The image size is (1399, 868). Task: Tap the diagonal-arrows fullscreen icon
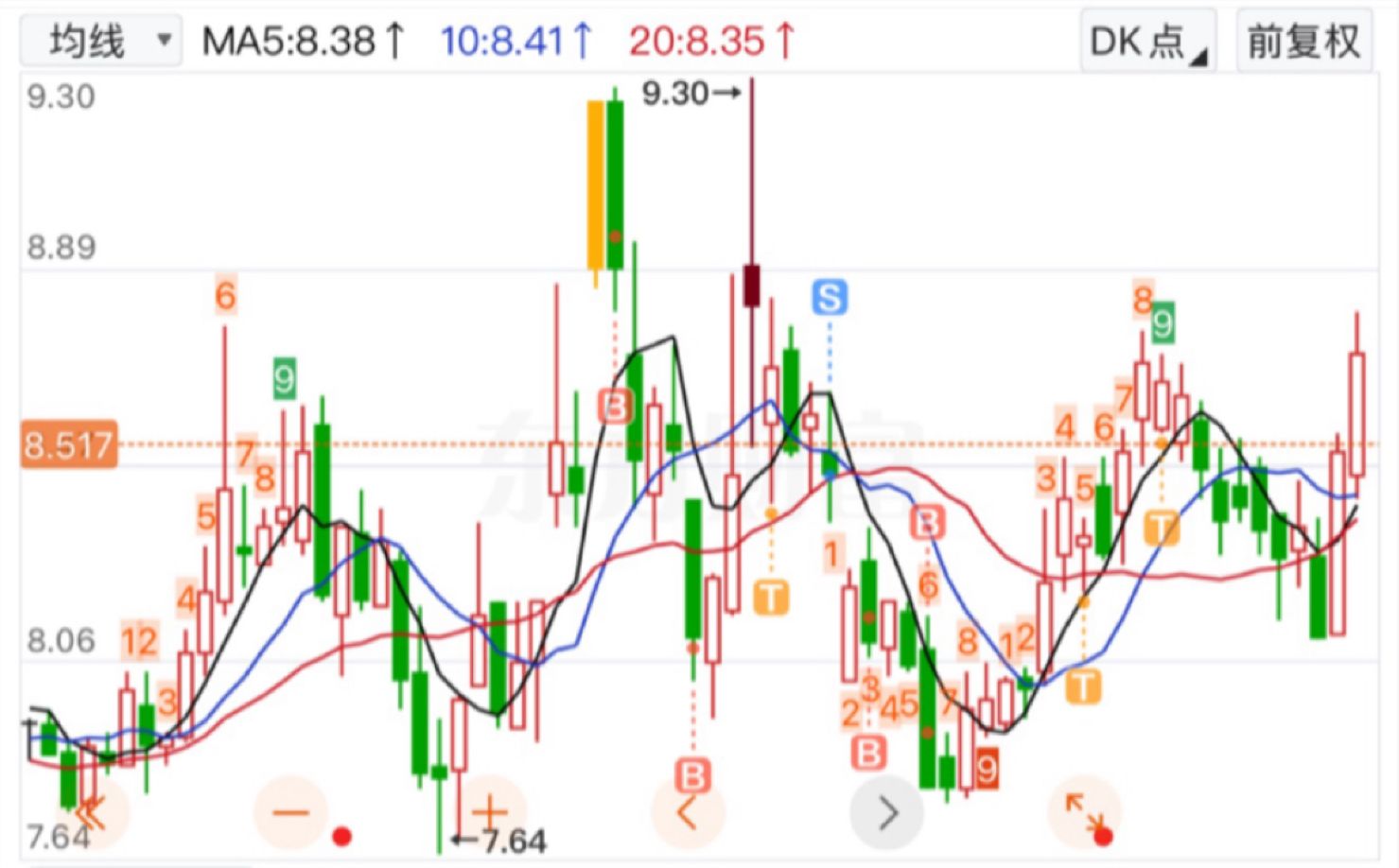[1084, 811]
